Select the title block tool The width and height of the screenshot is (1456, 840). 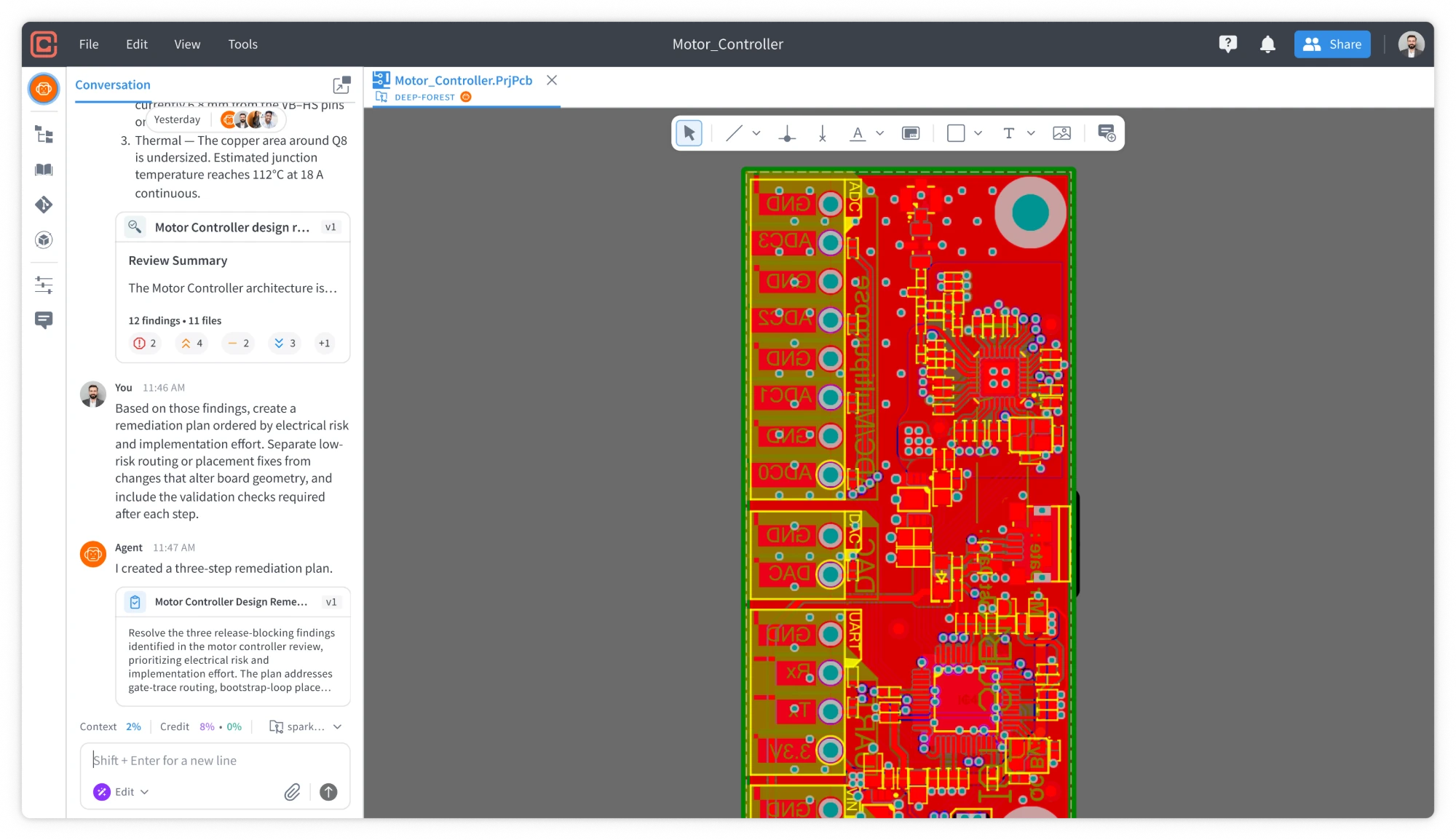(911, 133)
